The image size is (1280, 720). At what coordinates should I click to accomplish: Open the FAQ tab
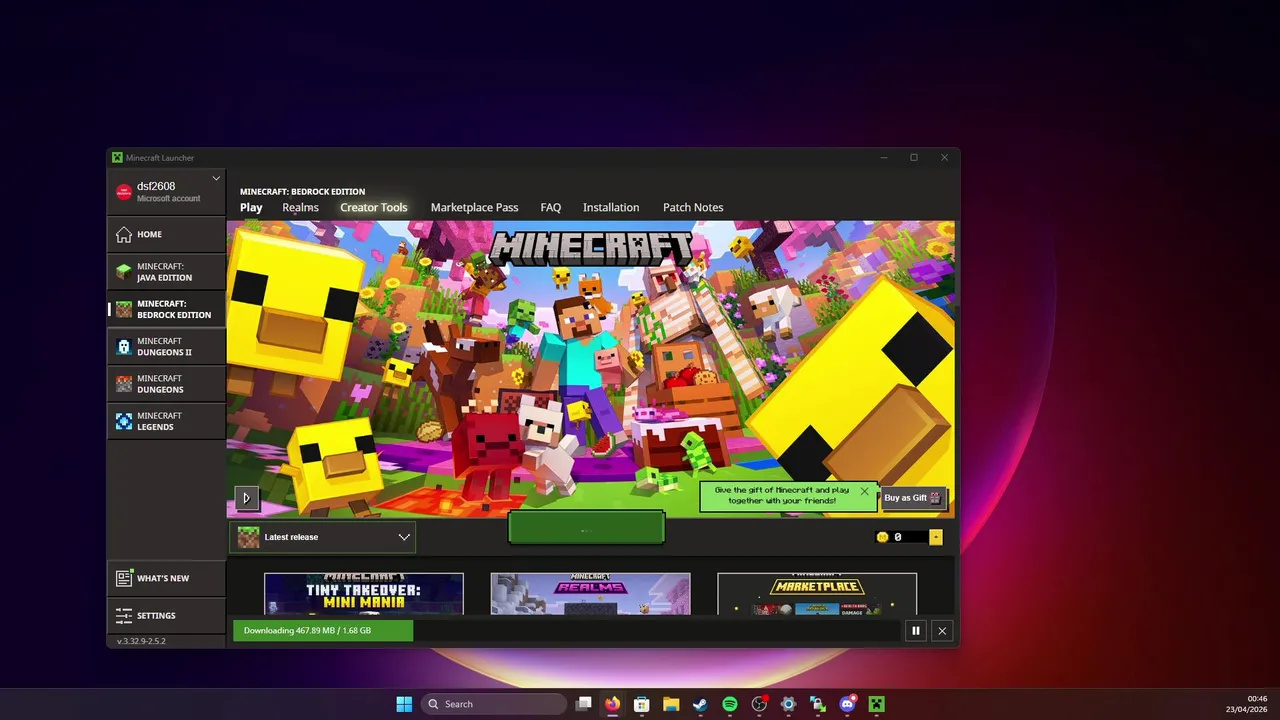(551, 207)
